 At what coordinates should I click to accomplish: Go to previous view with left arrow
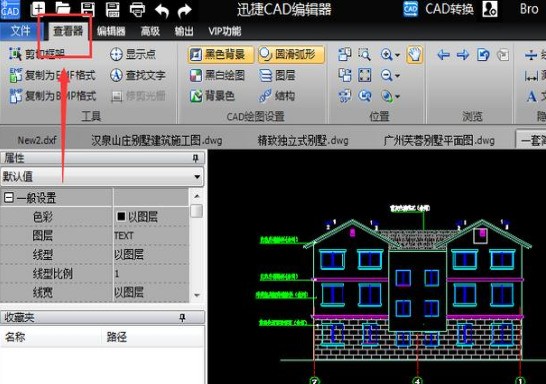point(443,55)
